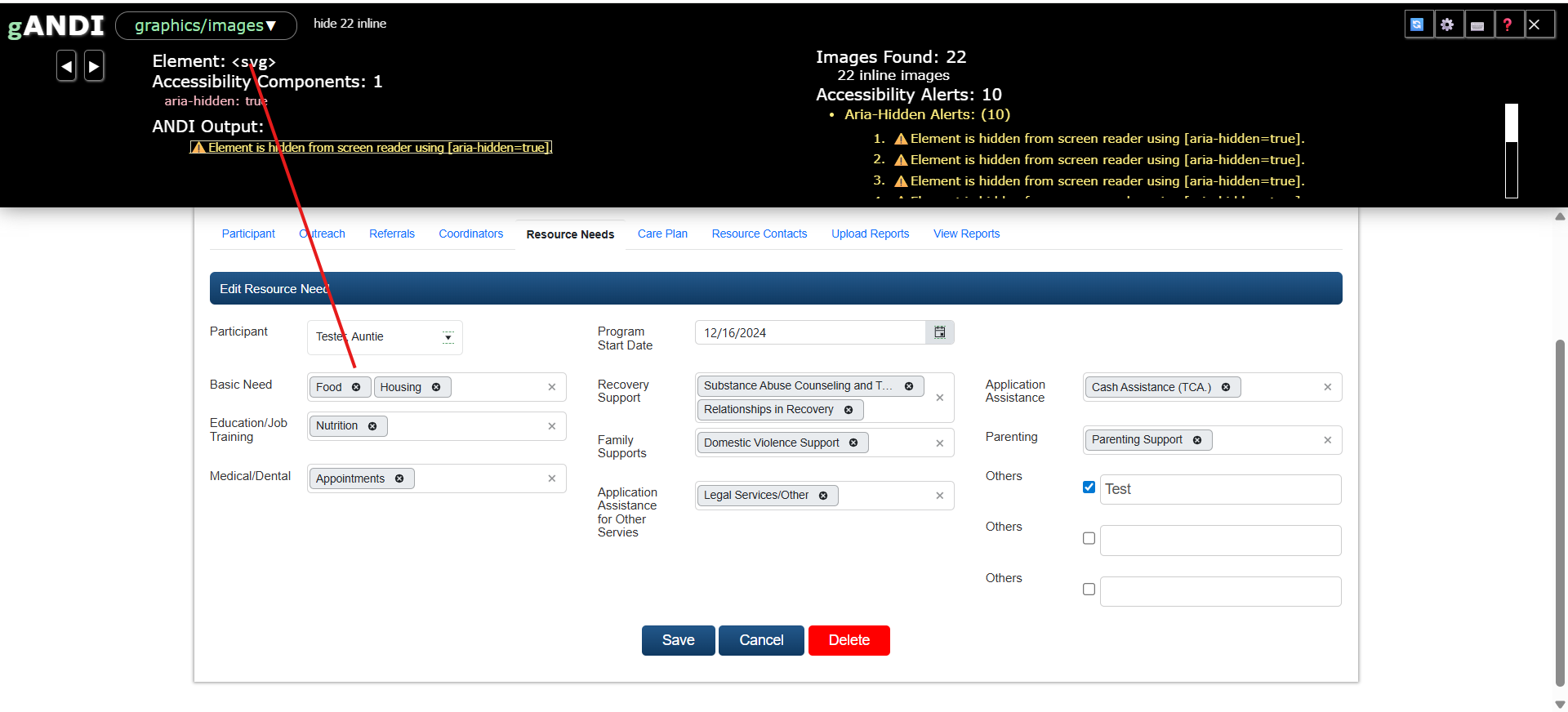The image size is (1568, 712).
Task: Open ANDI settings gear
Action: [1447, 24]
